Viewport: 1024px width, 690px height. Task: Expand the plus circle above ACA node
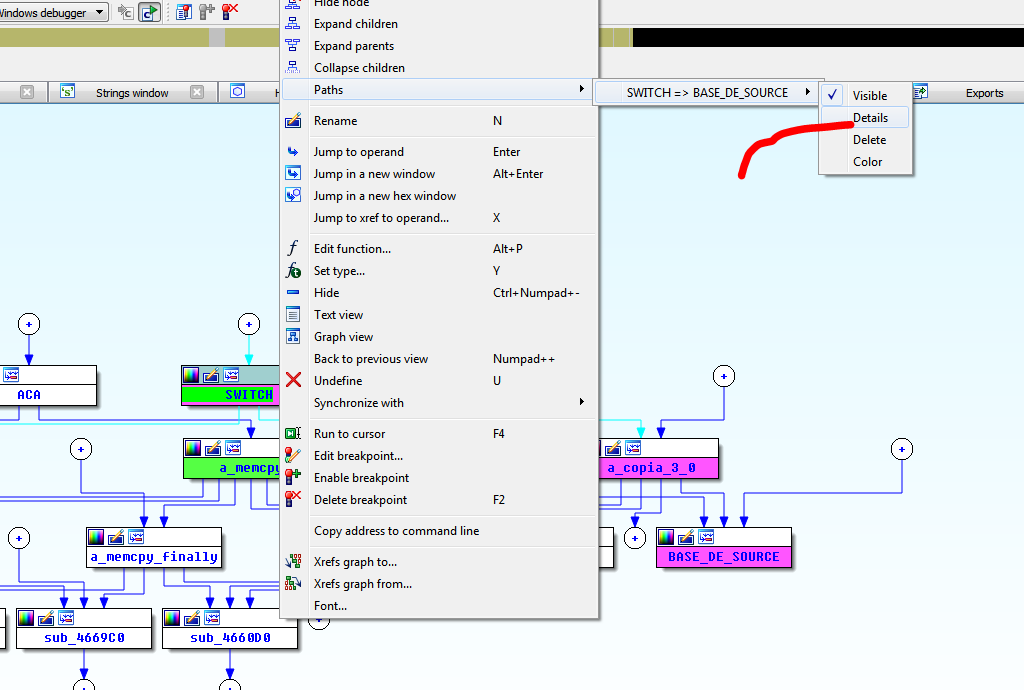pyautogui.click(x=29, y=324)
